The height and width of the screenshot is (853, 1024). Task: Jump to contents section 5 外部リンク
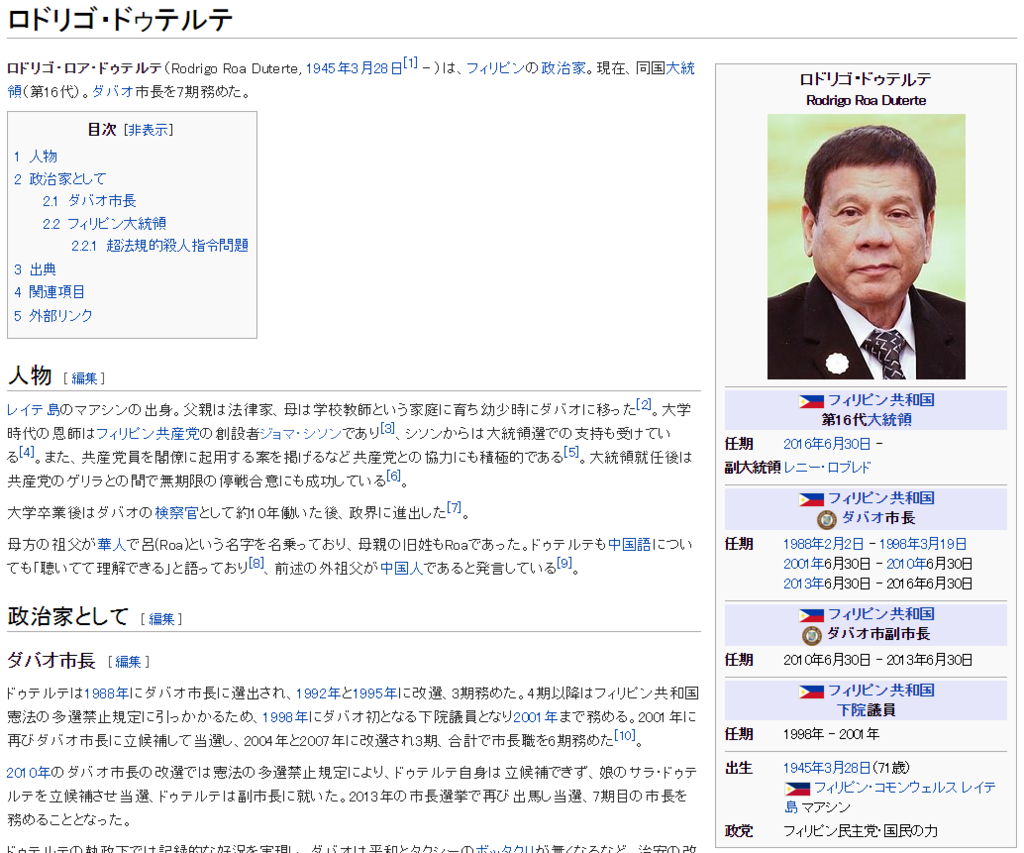coord(54,316)
